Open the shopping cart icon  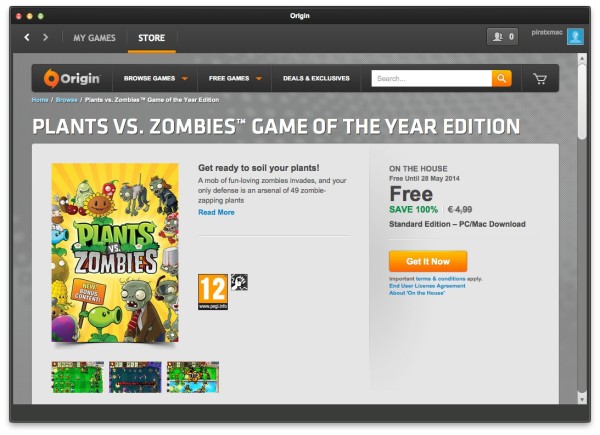point(540,79)
